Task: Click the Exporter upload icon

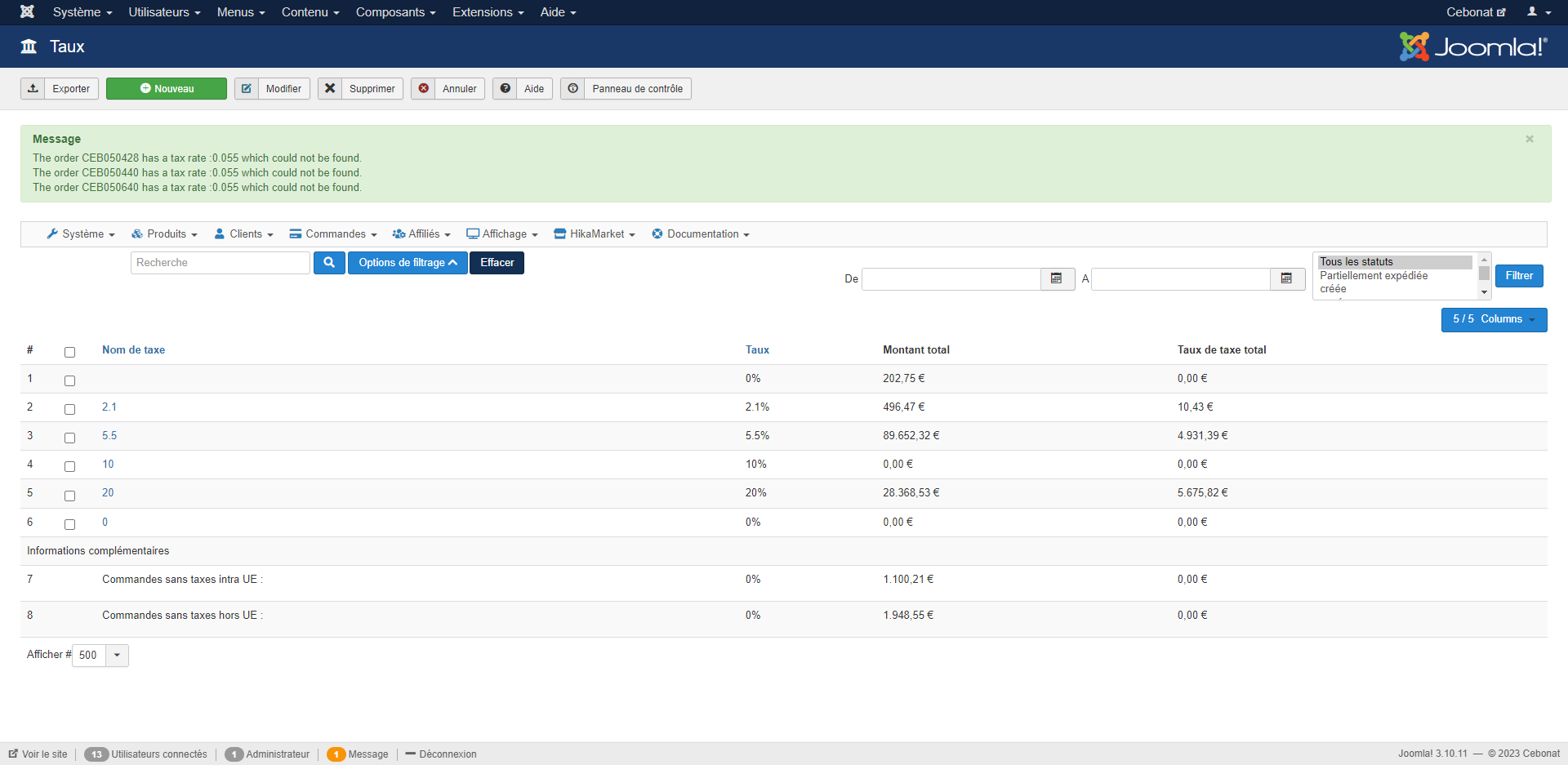Action: pyautogui.click(x=33, y=88)
